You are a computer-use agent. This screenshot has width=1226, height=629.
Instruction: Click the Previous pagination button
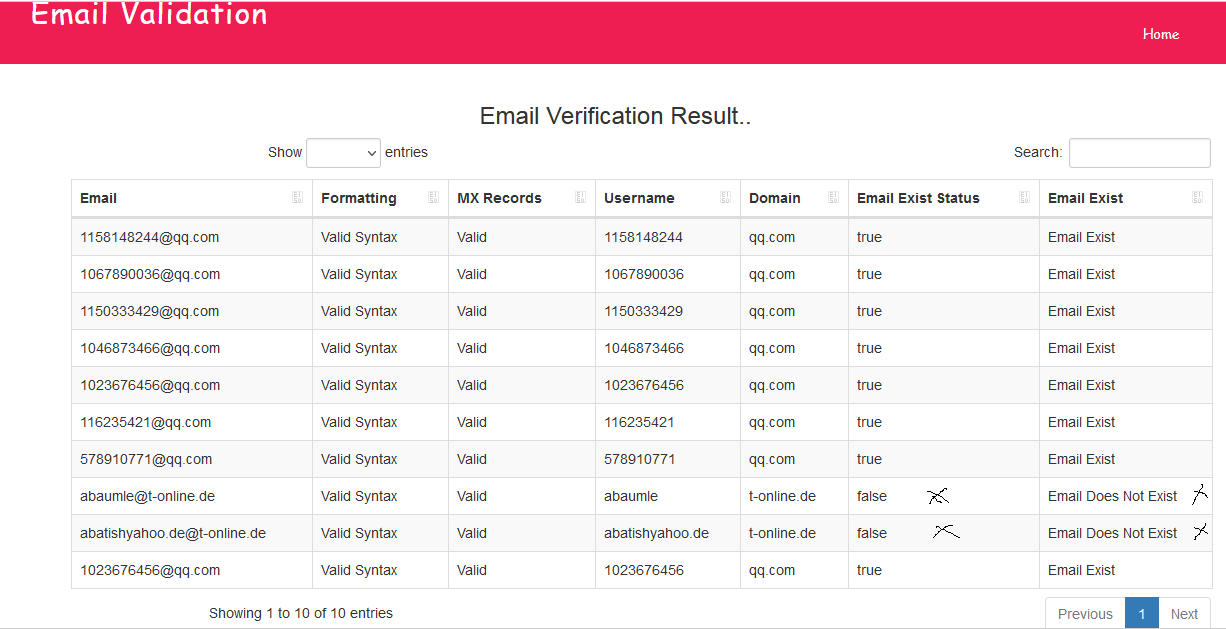[x=1085, y=614]
